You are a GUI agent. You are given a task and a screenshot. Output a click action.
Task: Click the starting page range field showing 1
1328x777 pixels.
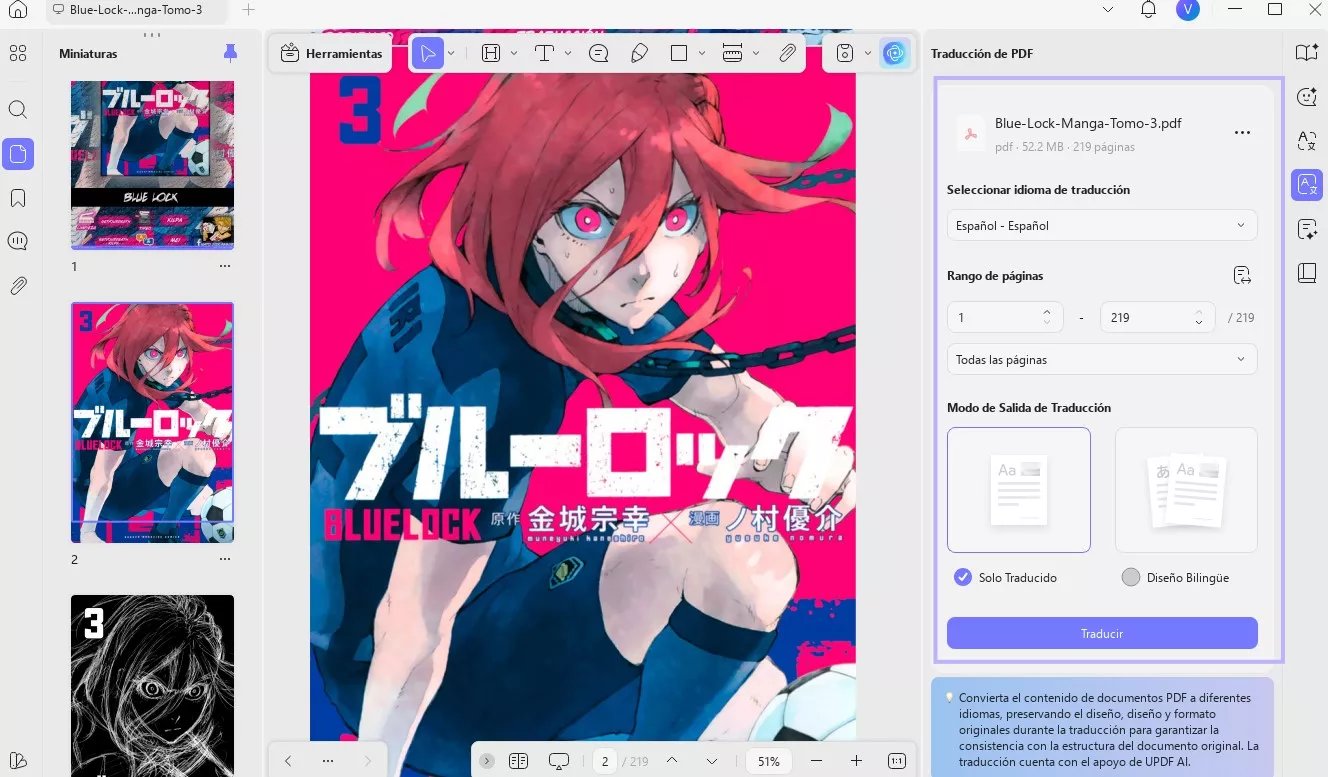(x=1005, y=317)
